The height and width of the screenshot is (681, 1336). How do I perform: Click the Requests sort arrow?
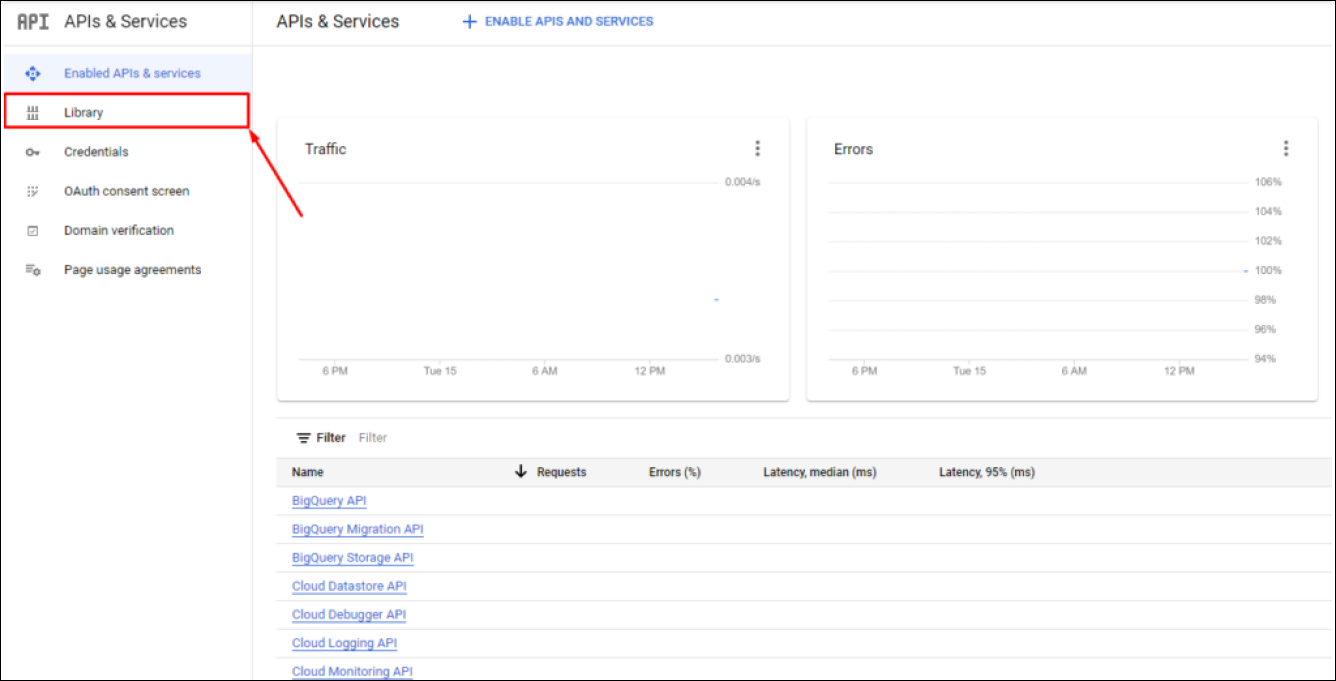pyautogui.click(x=520, y=472)
